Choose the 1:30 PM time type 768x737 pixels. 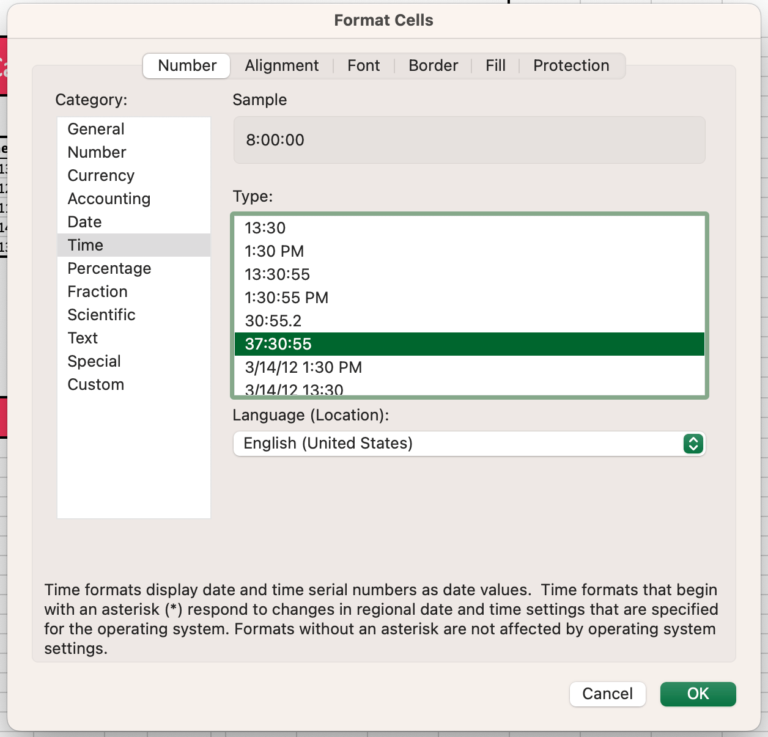[469, 251]
